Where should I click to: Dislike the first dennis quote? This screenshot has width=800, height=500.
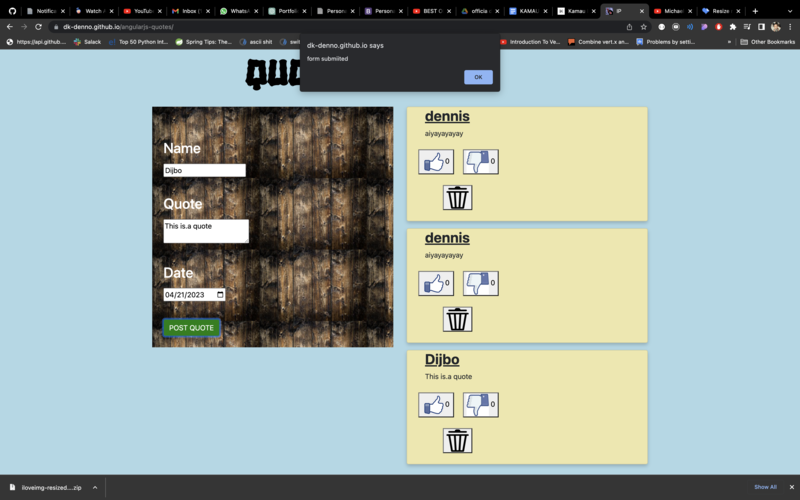(x=479, y=162)
